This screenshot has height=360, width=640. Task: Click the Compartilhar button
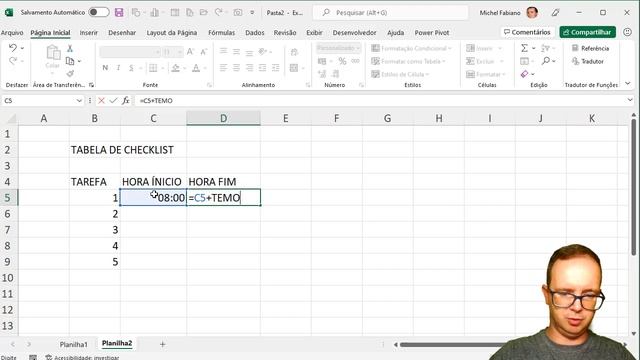point(588,32)
